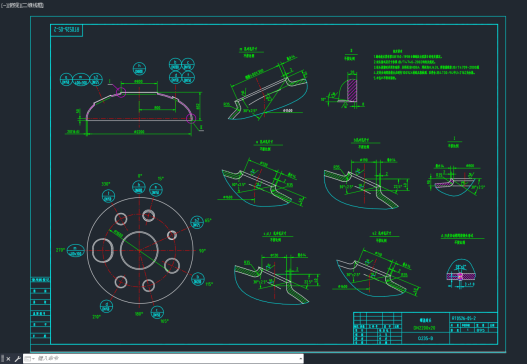Open command line customization wrench
Viewport: 527px width, 364px height.
[17, 359]
